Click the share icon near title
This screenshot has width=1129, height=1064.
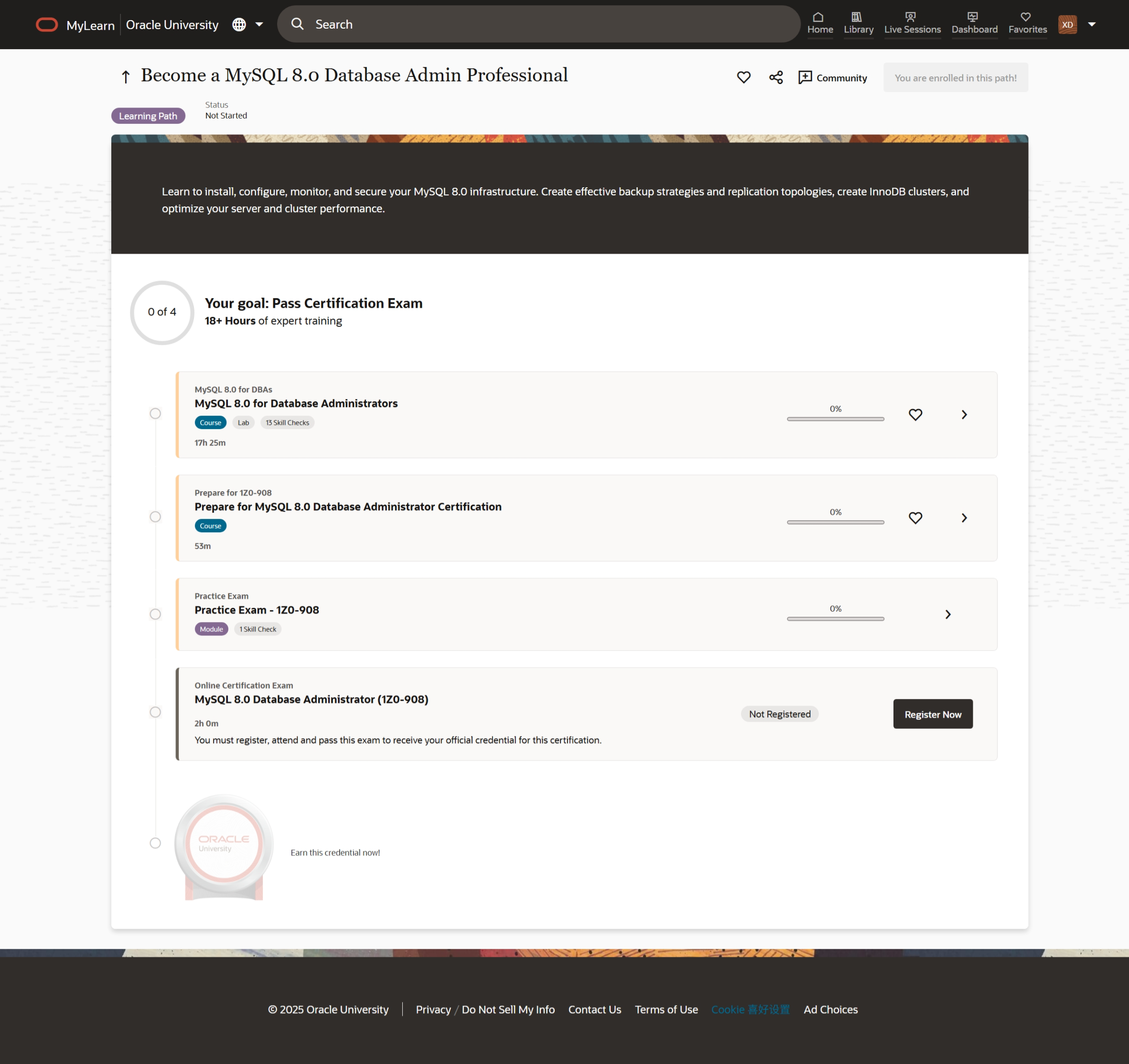(776, 77)
